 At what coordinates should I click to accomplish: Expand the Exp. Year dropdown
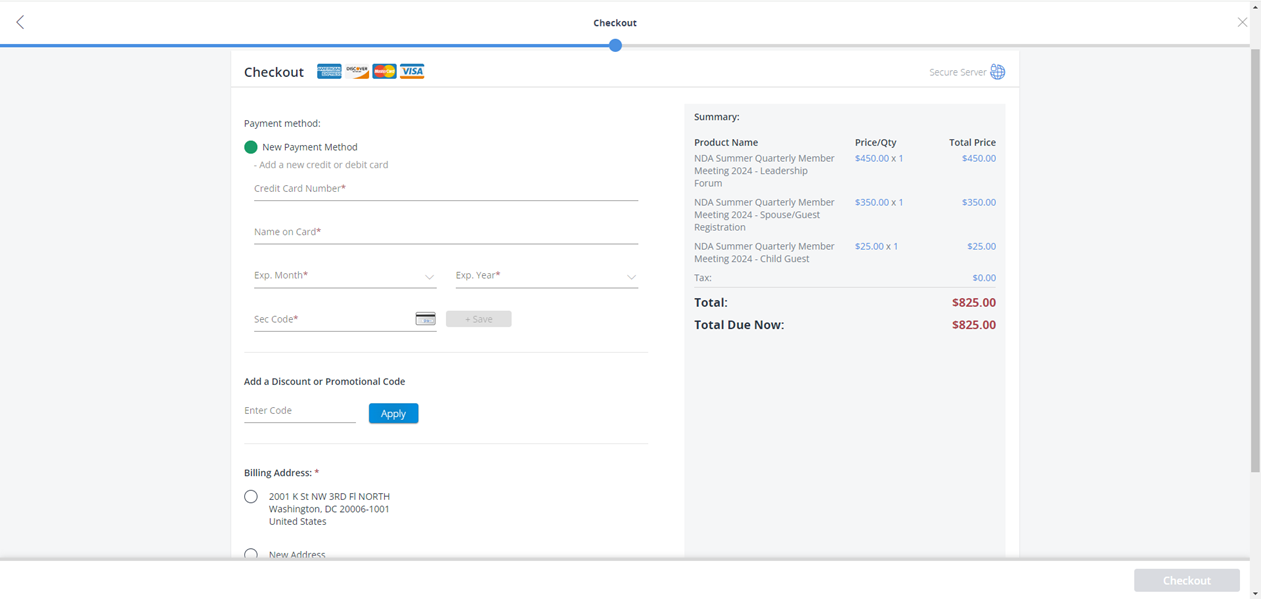[x=546, y=276]
